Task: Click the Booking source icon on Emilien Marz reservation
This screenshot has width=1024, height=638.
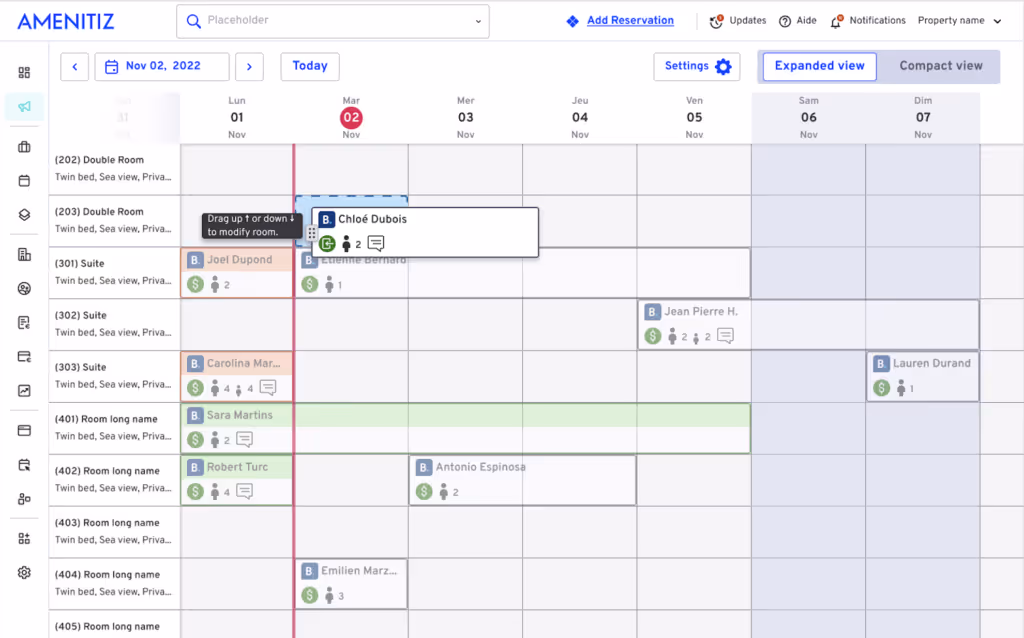Action: (310, 571)
